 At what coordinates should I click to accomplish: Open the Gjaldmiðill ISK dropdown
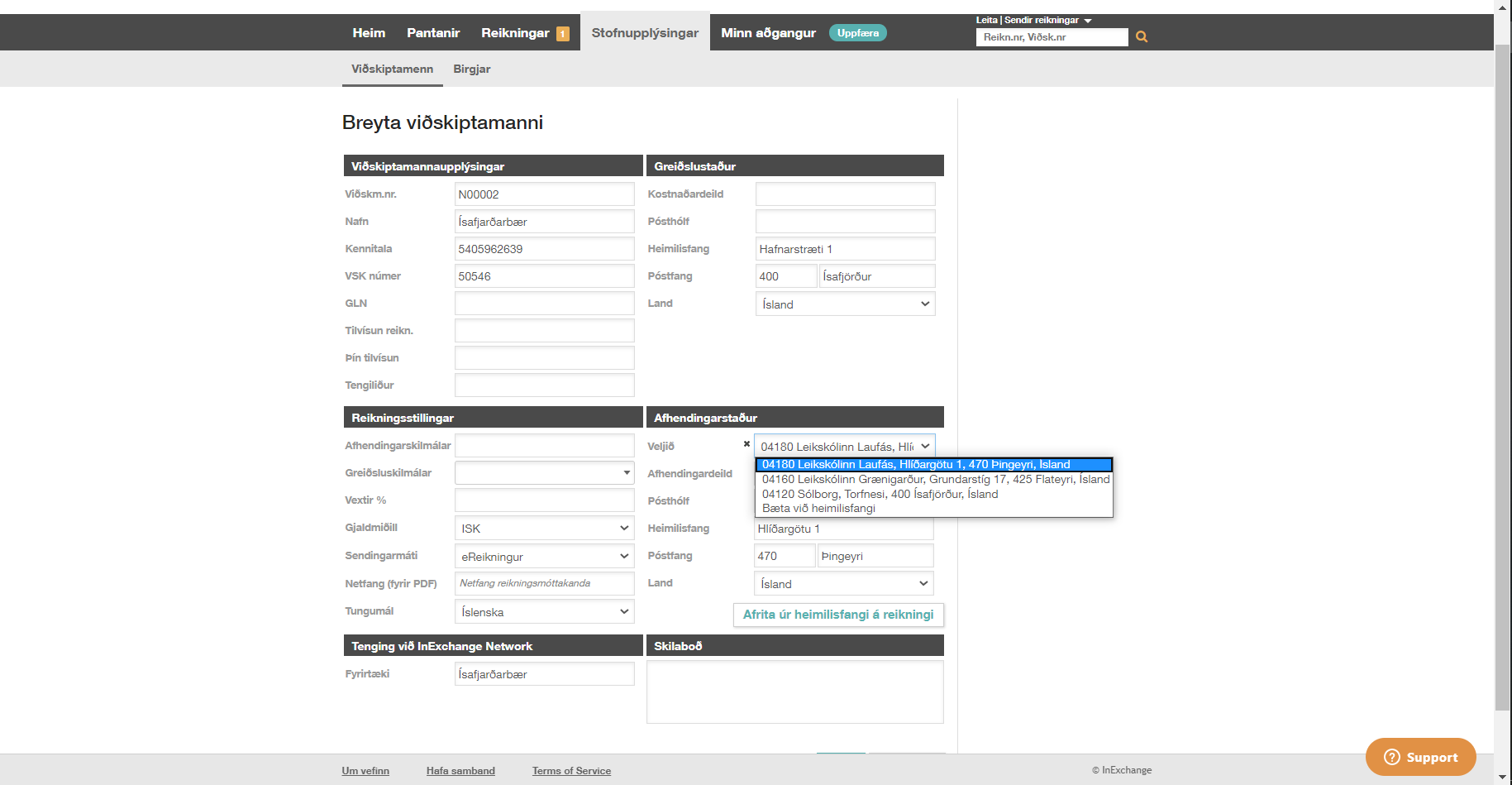pyautogui.click(x=544, y=529)
